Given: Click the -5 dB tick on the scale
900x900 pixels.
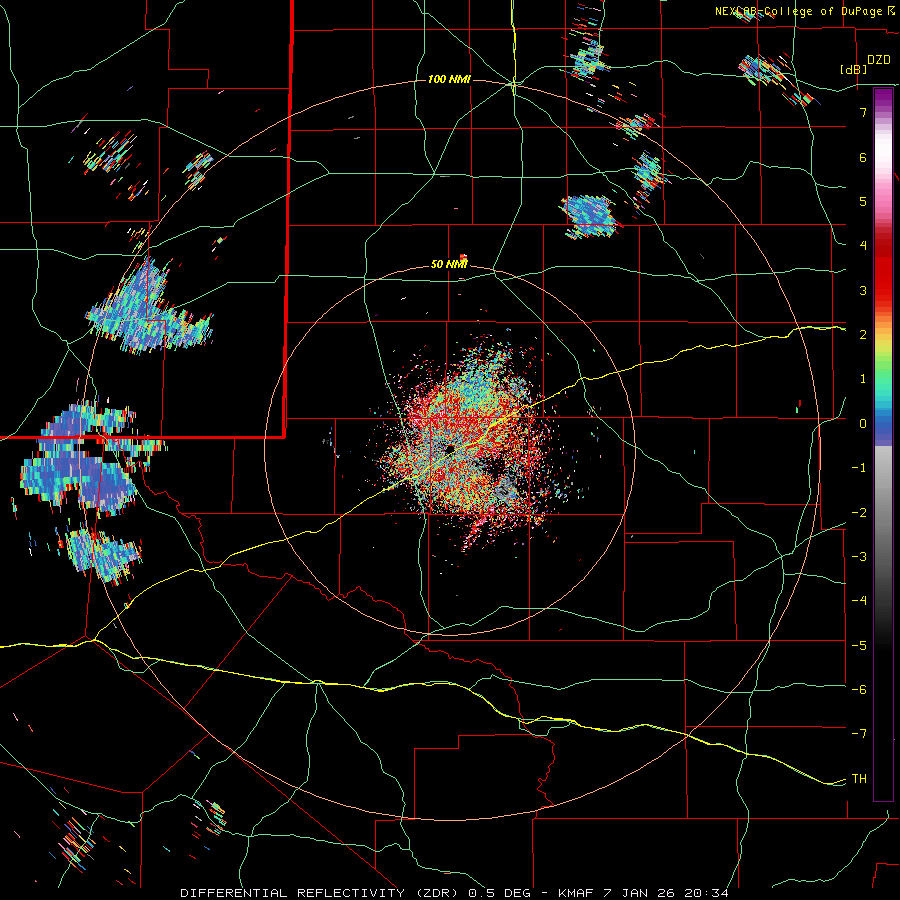Looking at the screenshot, I should (x=859, y=646).
